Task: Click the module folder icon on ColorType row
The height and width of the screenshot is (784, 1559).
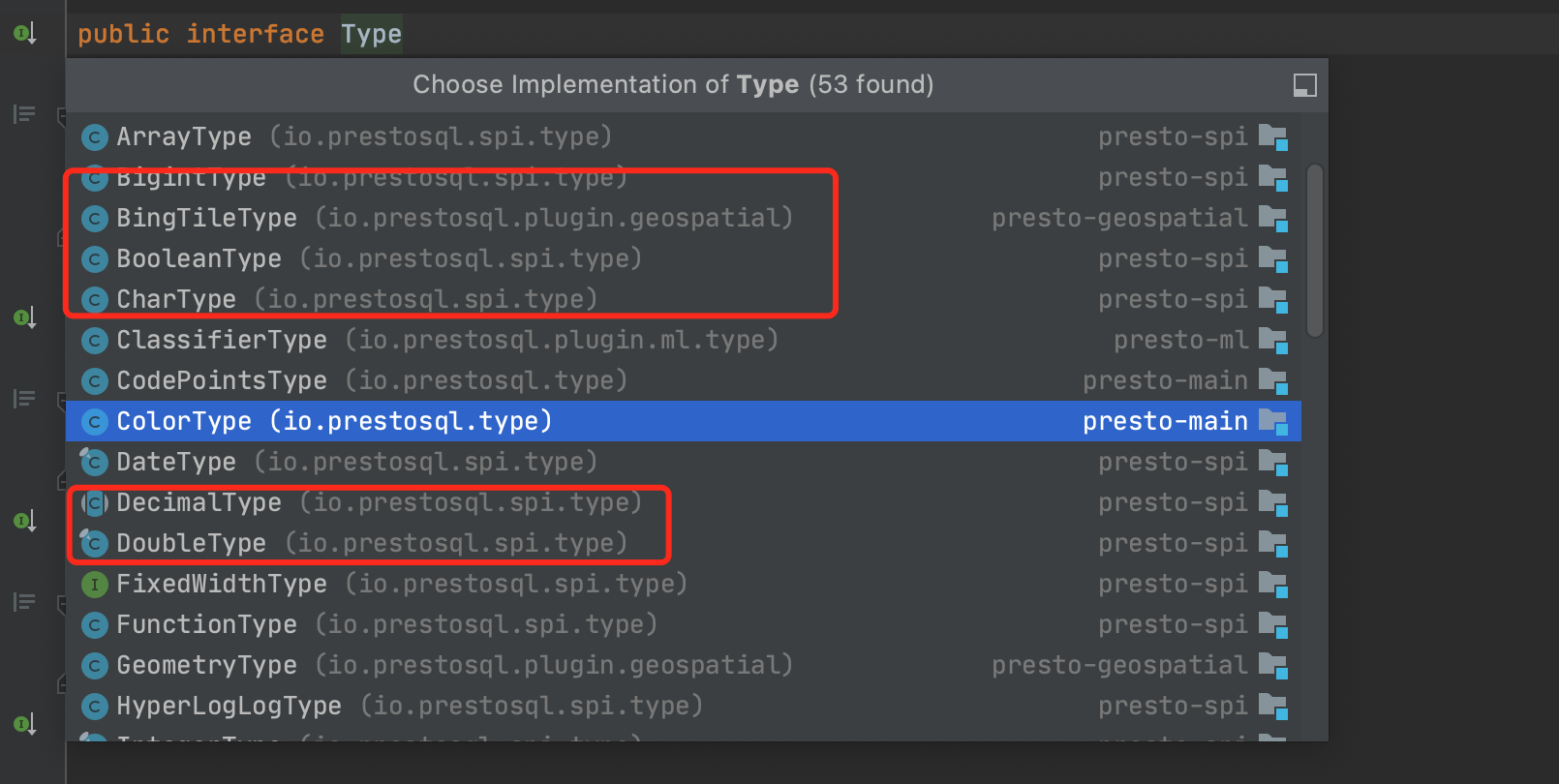Action: click(1272, 422)
